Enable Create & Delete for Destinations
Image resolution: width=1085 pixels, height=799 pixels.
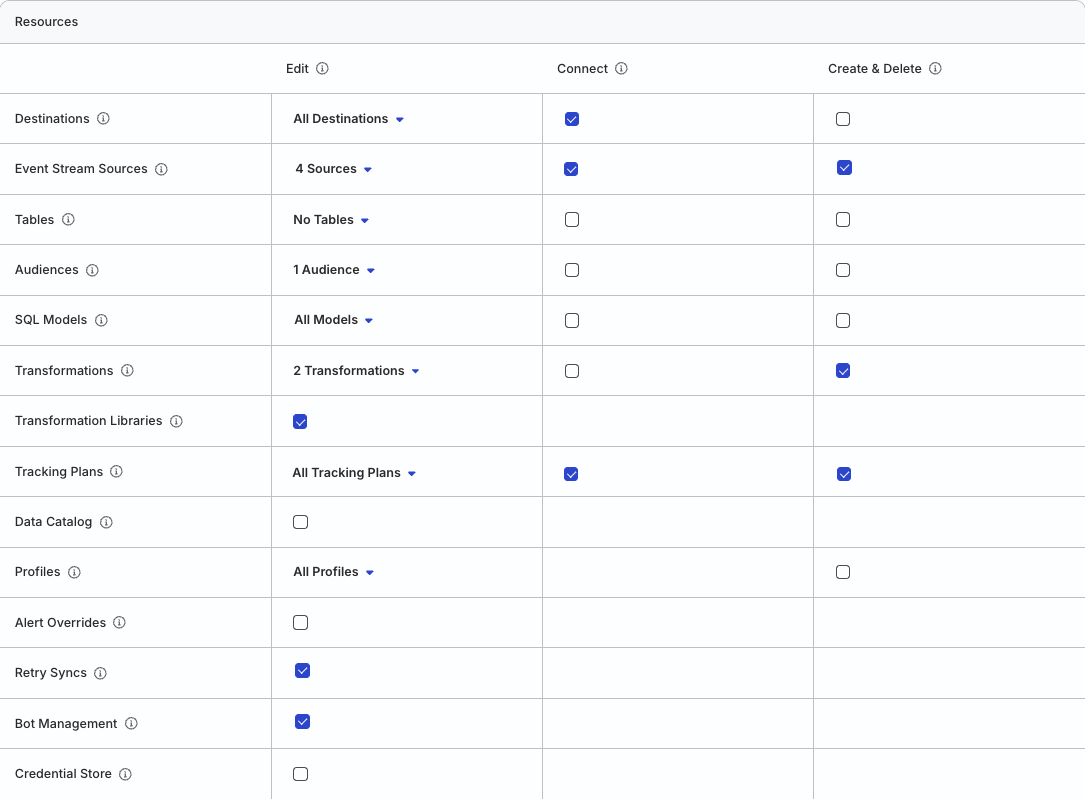(x=843, y=119)
